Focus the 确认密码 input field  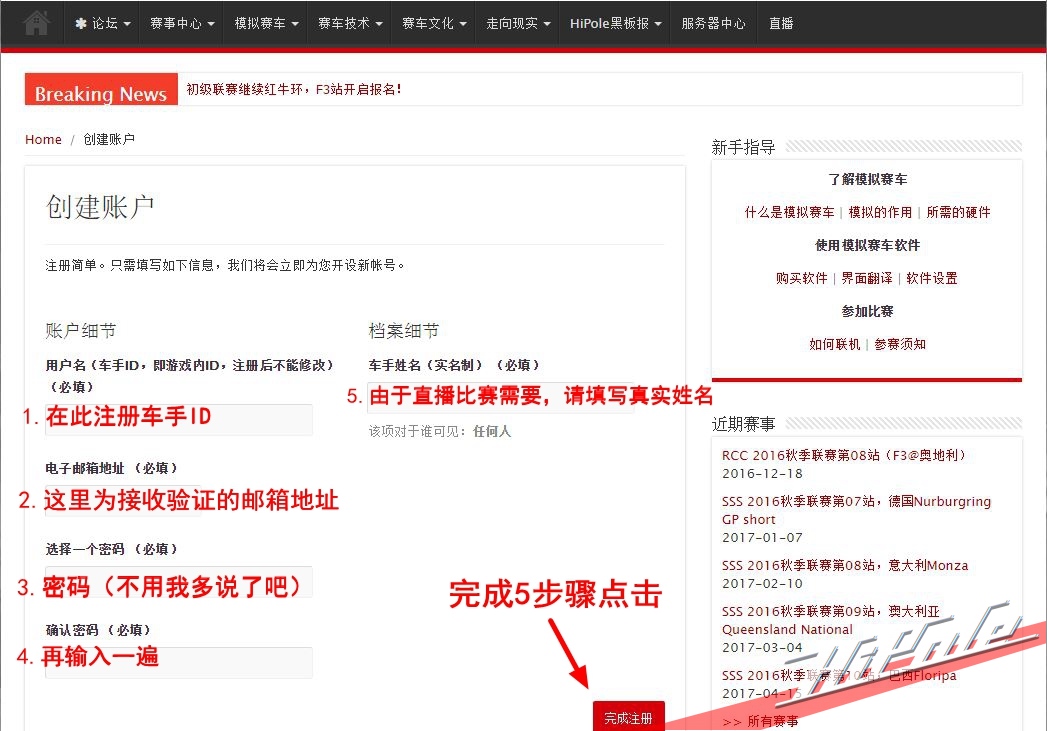click(178, 662)
